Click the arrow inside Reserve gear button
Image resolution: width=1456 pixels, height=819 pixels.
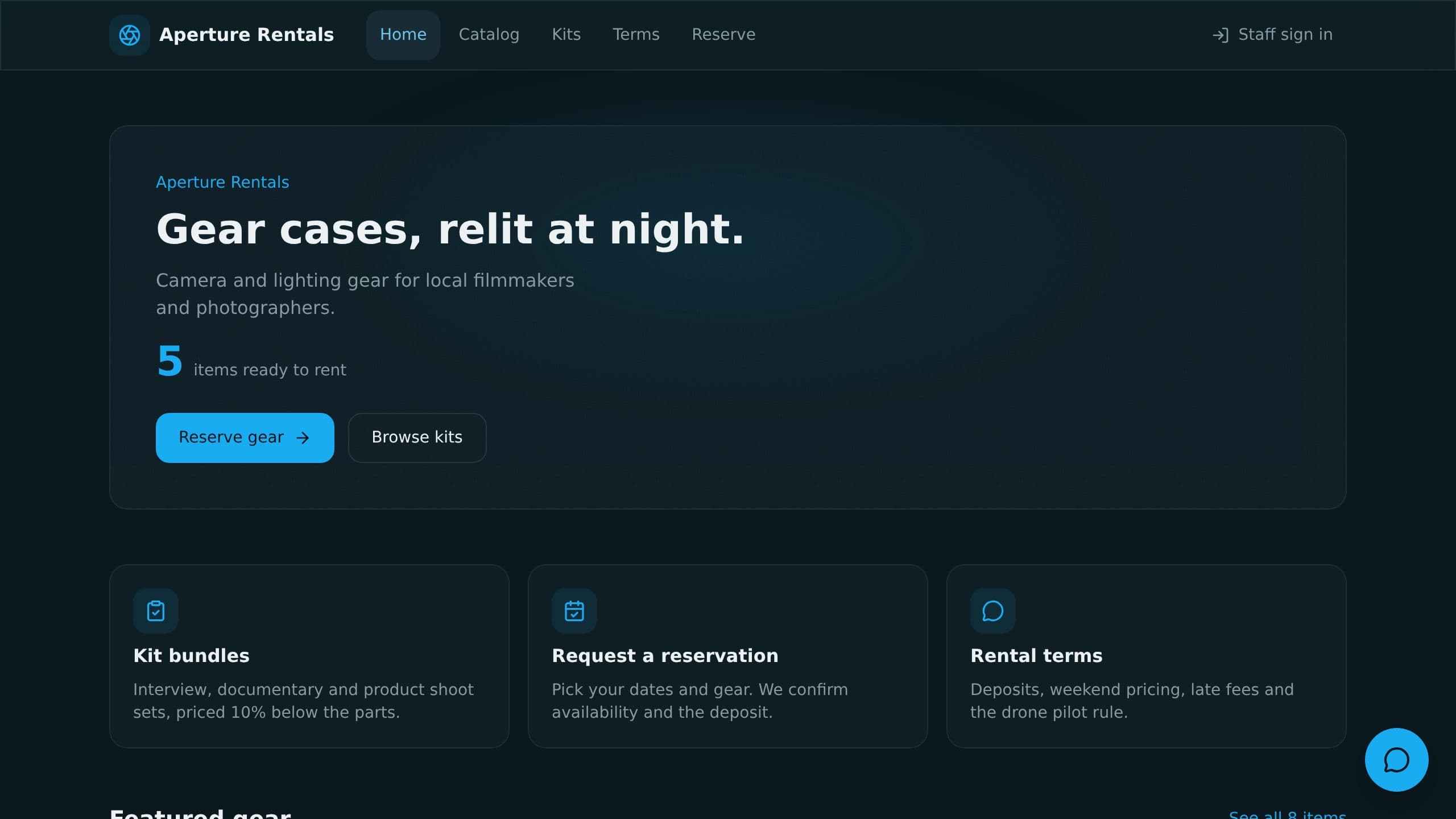click(x=303, y=437)
